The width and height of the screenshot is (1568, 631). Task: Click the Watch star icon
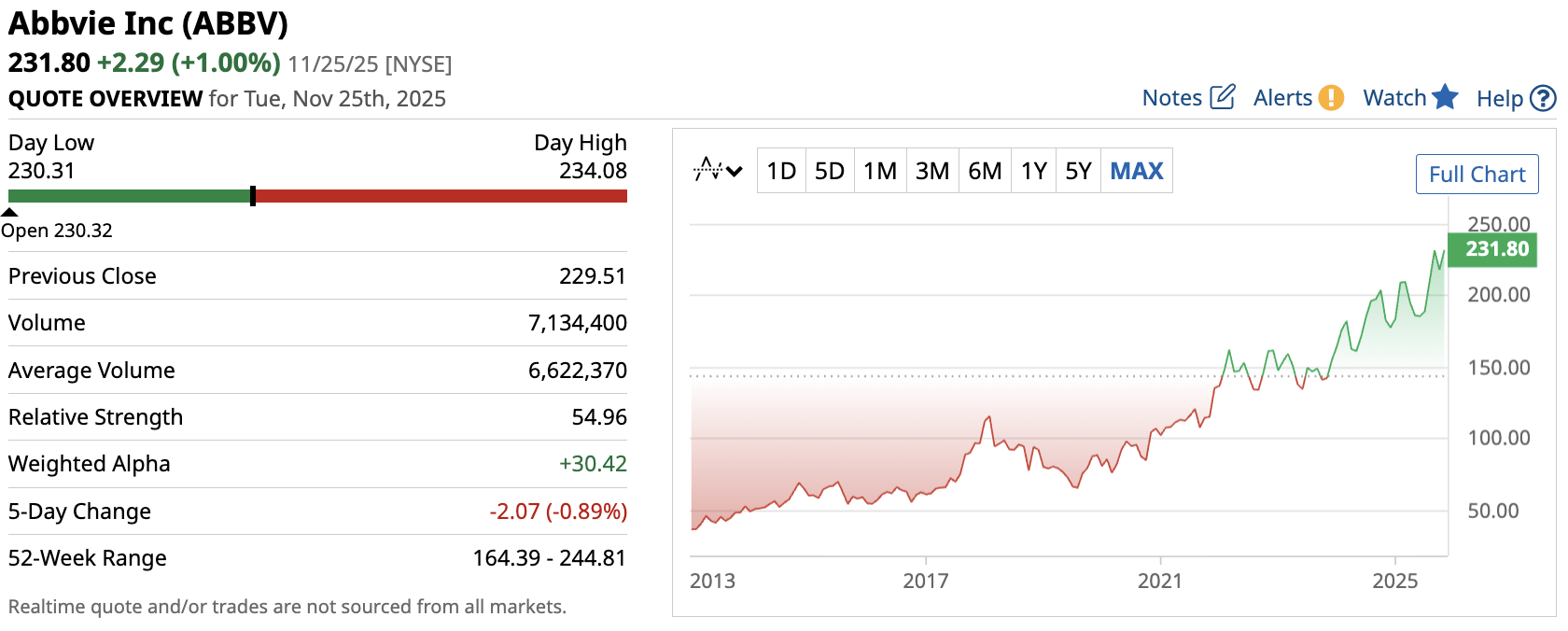click(x=1445, y=97)
